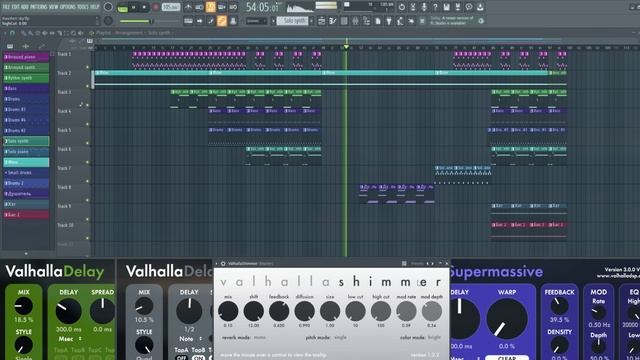Toggle the loop recording icon
This screenshot has width=640, height=360.
pos(233,7)
